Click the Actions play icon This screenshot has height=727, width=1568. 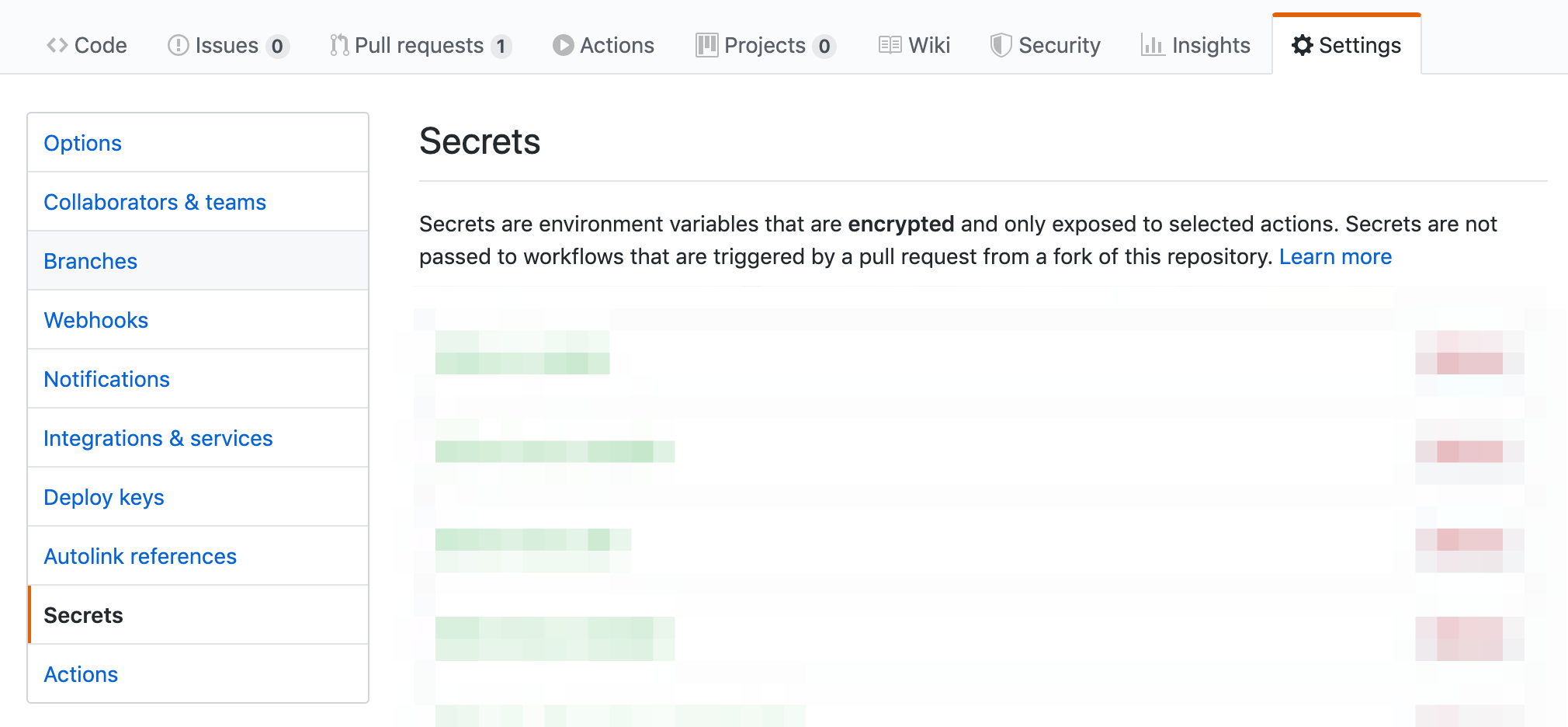[x=563, y=45]
